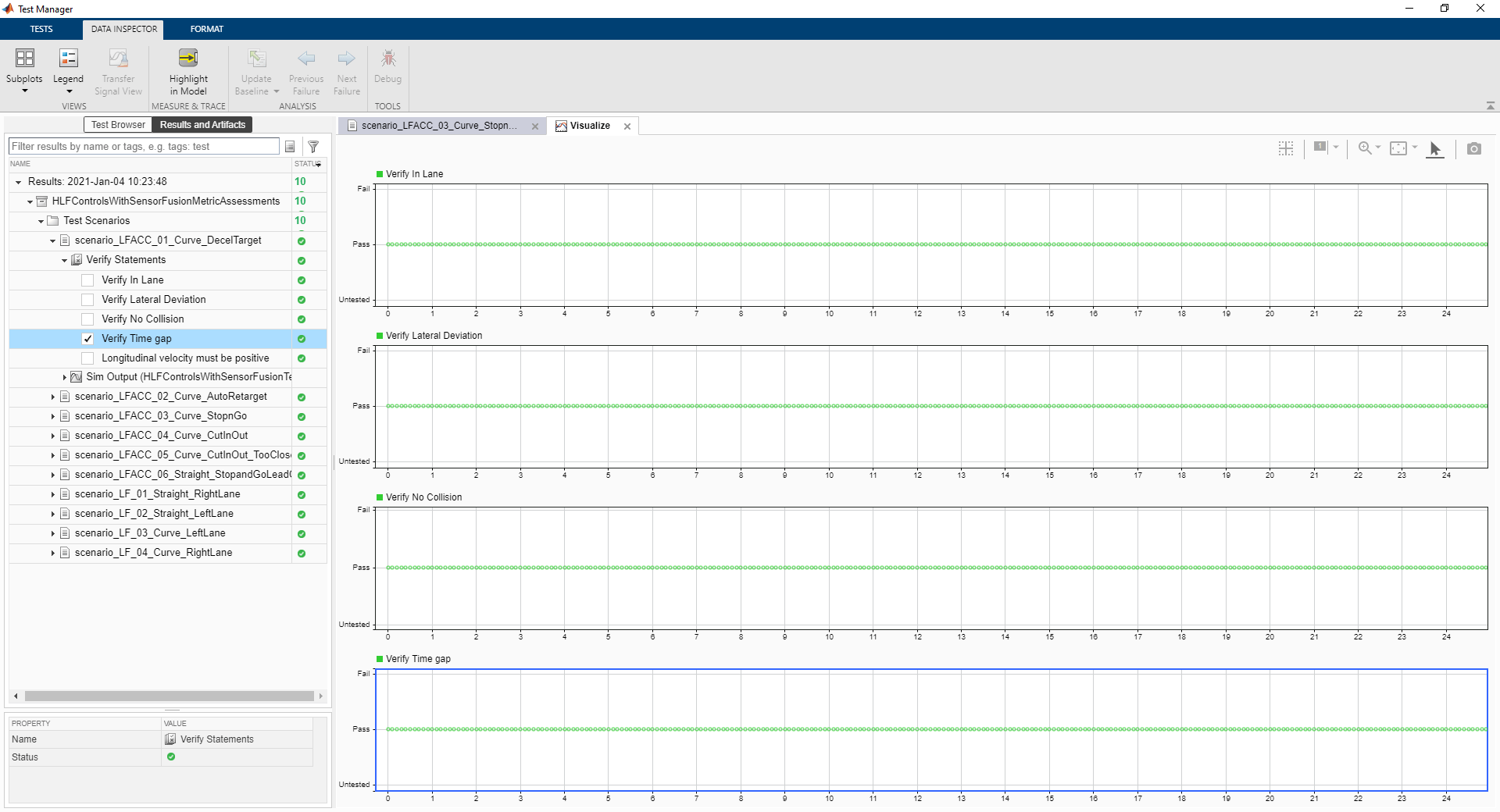The height and width of the screenshot is (812, 1500).
Task: Click the filter results input field
Action: 144,147
